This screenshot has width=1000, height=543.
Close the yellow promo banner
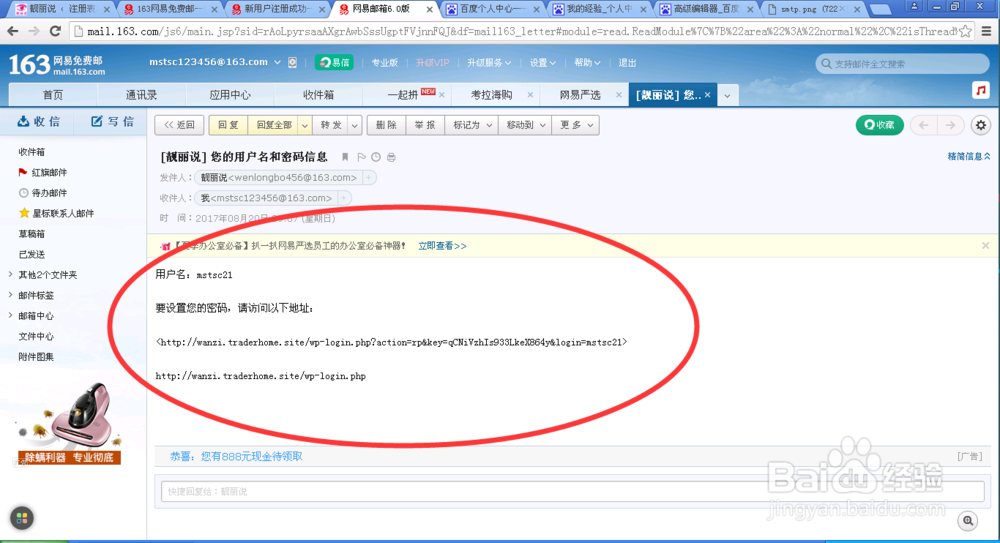985,246
